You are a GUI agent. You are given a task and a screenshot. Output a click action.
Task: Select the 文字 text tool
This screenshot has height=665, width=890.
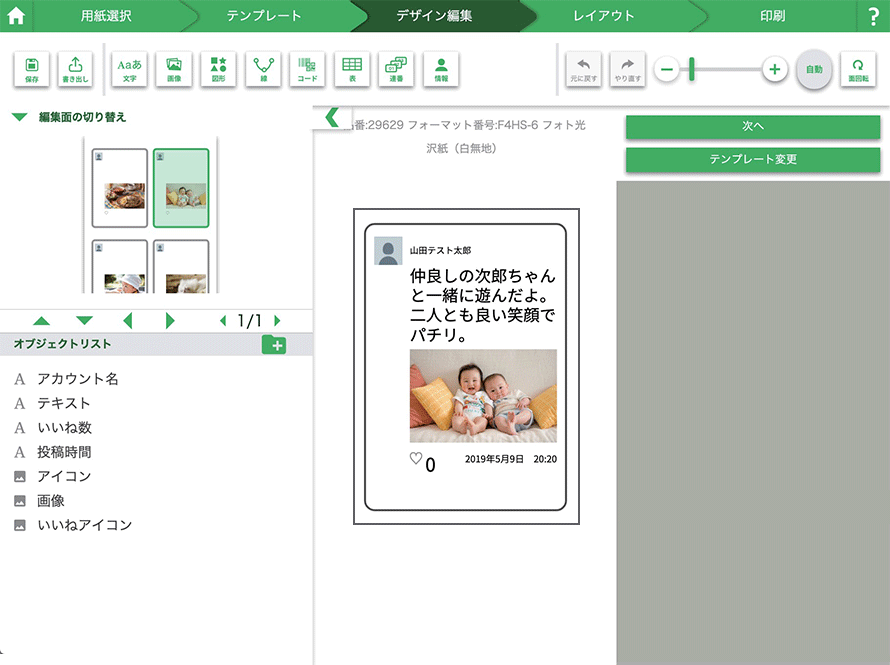pyautogui.click(x=129, y=69)
